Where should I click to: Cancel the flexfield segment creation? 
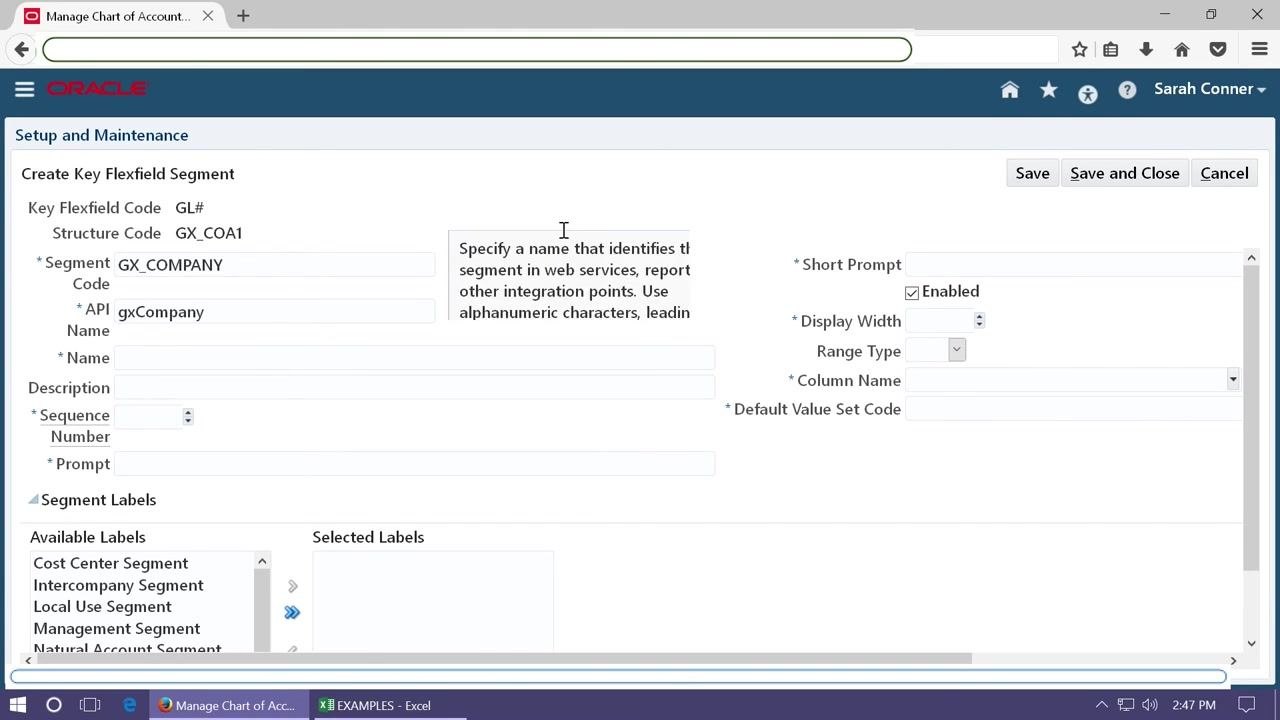point(1224,173)
